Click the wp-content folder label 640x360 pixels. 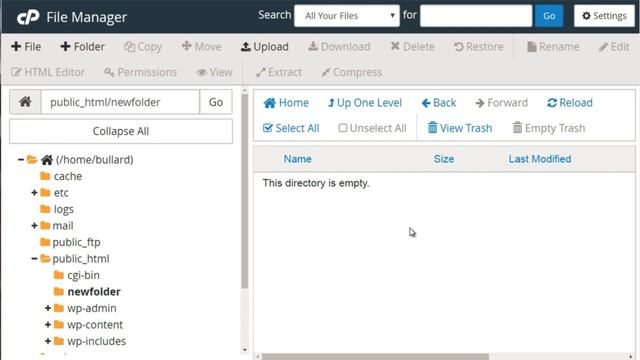[x=95, y=325]
